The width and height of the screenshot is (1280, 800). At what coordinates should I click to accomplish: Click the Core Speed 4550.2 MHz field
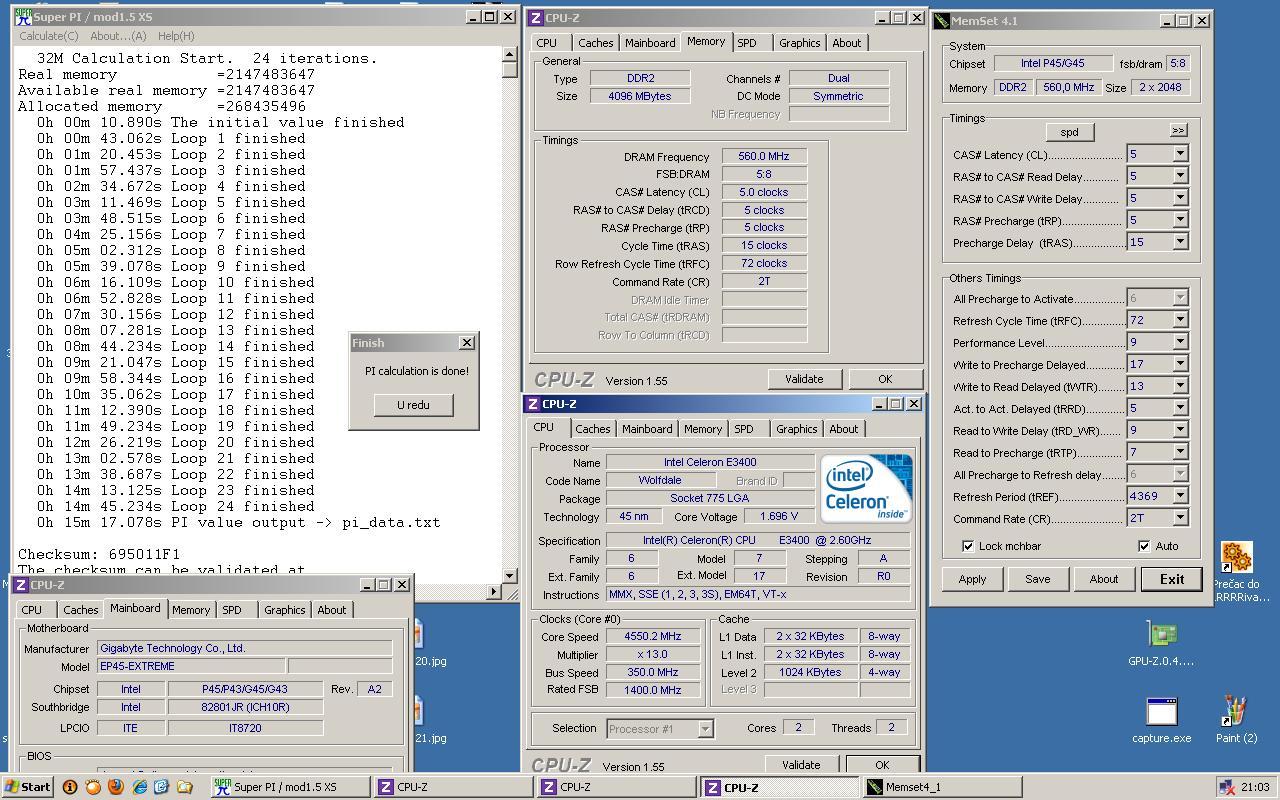(x=652, y=637)
